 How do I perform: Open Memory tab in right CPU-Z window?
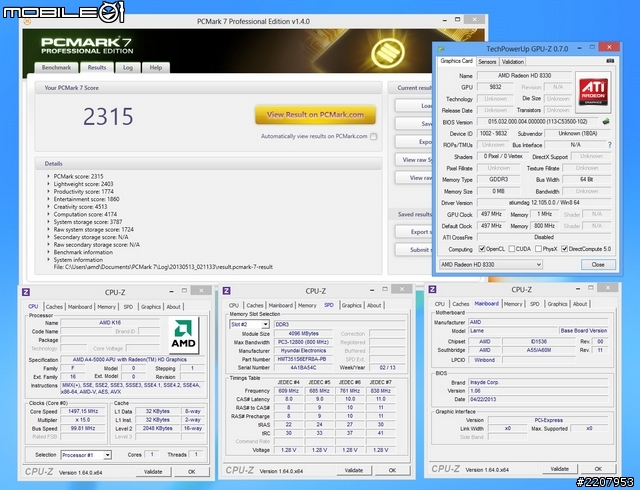click(x=513, y=304)
